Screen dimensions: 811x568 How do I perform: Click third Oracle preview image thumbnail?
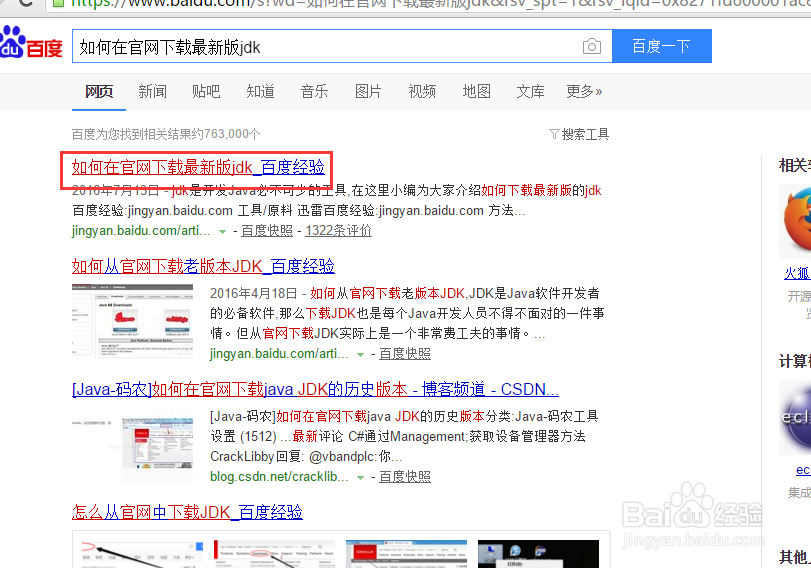pos(406,554)
